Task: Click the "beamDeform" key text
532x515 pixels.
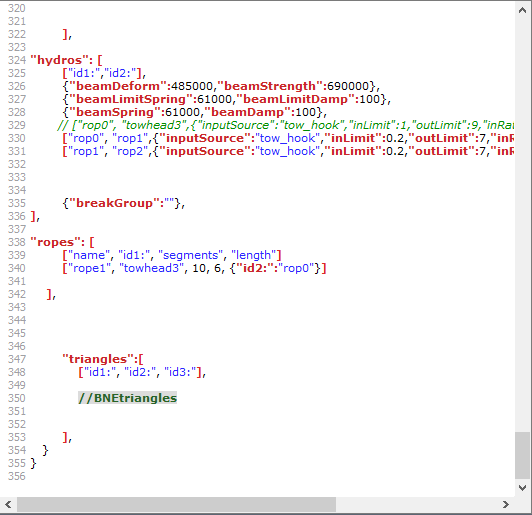Action: tap(118, 86)
